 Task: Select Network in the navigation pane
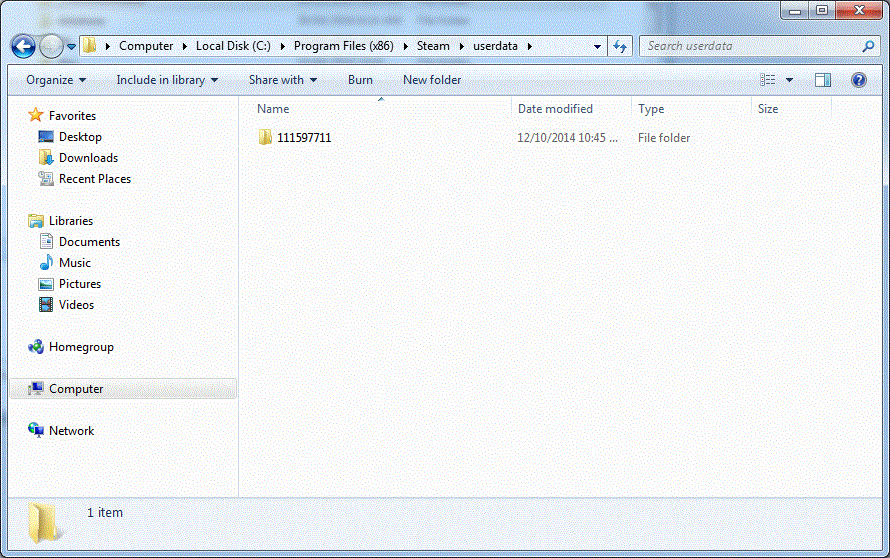click(71, 431)
